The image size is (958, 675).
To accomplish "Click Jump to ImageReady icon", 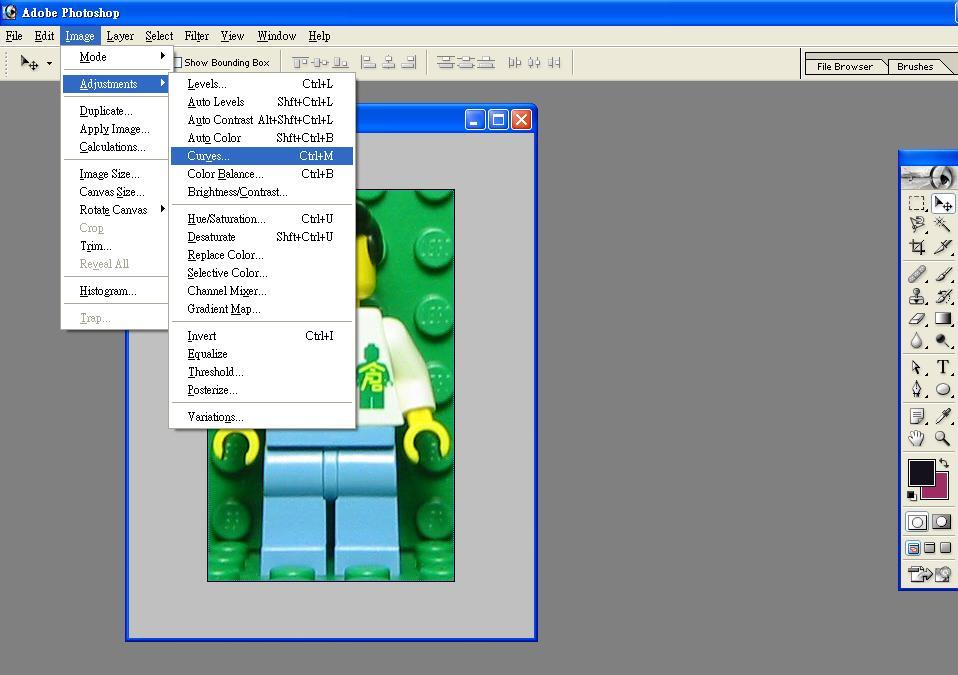I will click(x=929, y=574).
